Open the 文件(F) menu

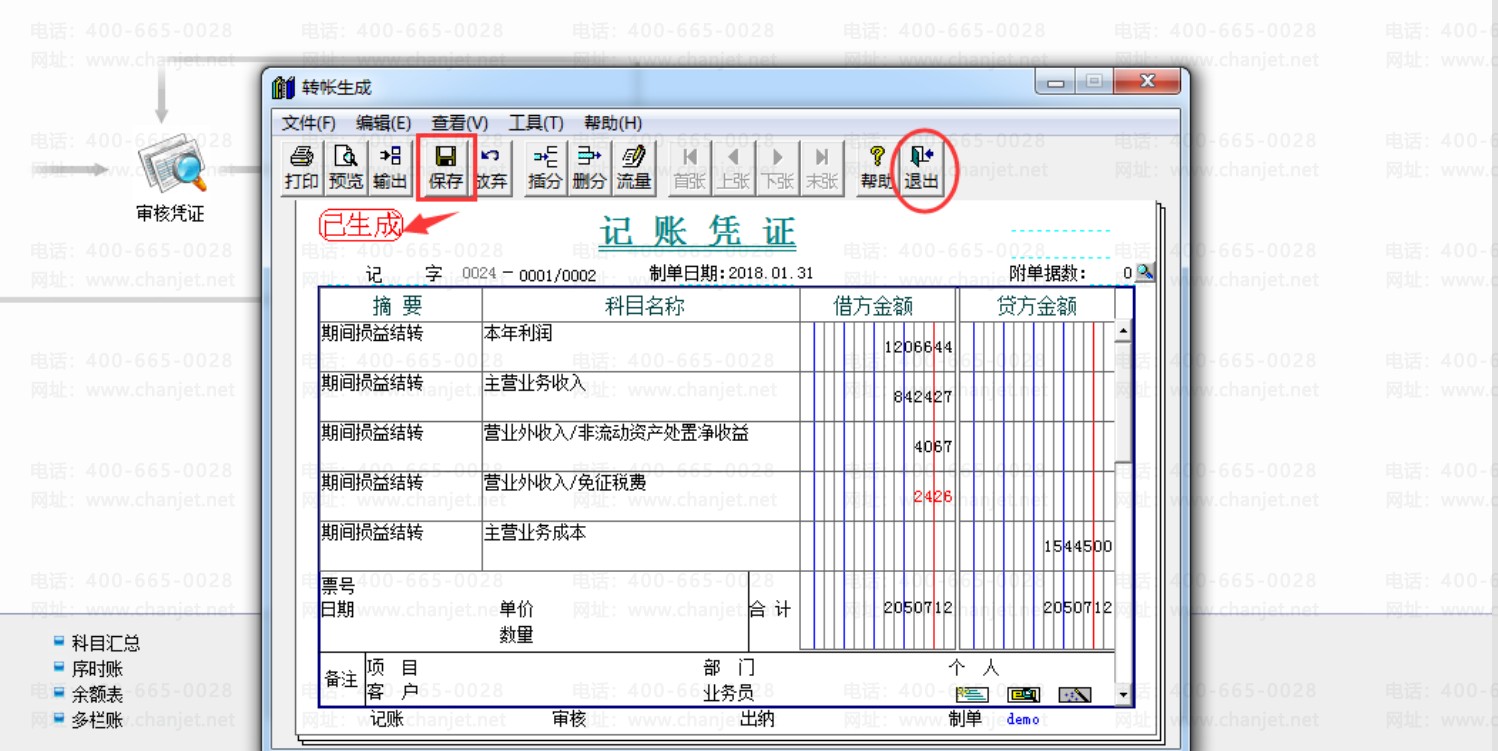308,123
